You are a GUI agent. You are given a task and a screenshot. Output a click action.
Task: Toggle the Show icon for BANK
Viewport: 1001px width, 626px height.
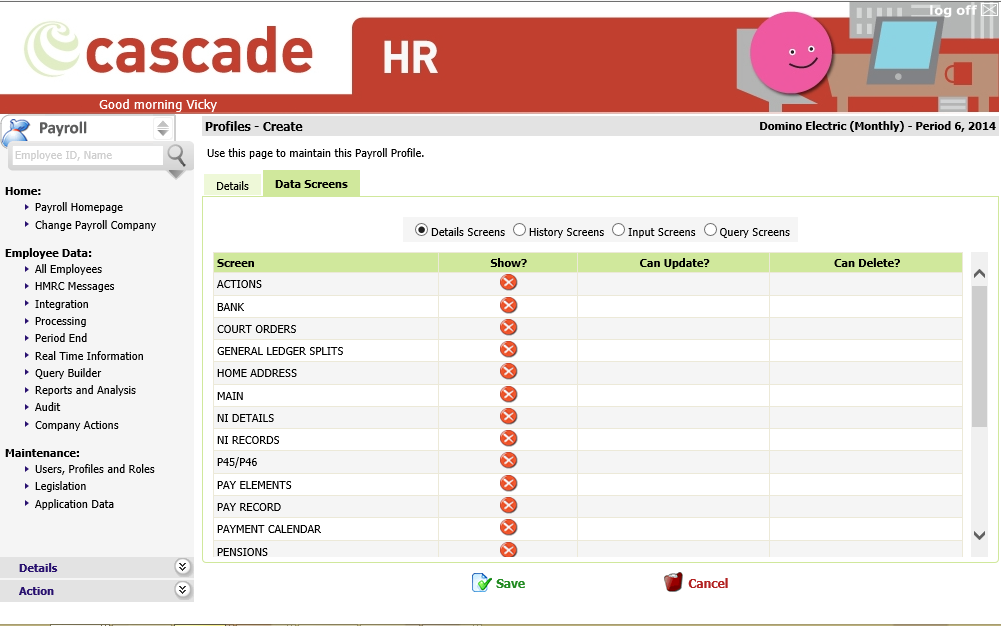(508, 306)
